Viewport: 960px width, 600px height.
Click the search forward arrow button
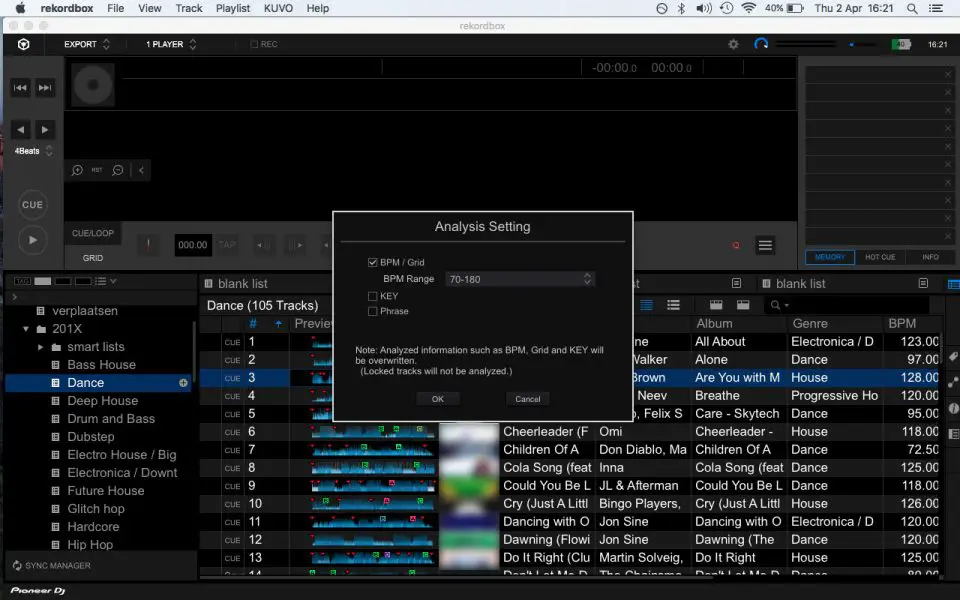pyautogui.click(x=45, y=130)
